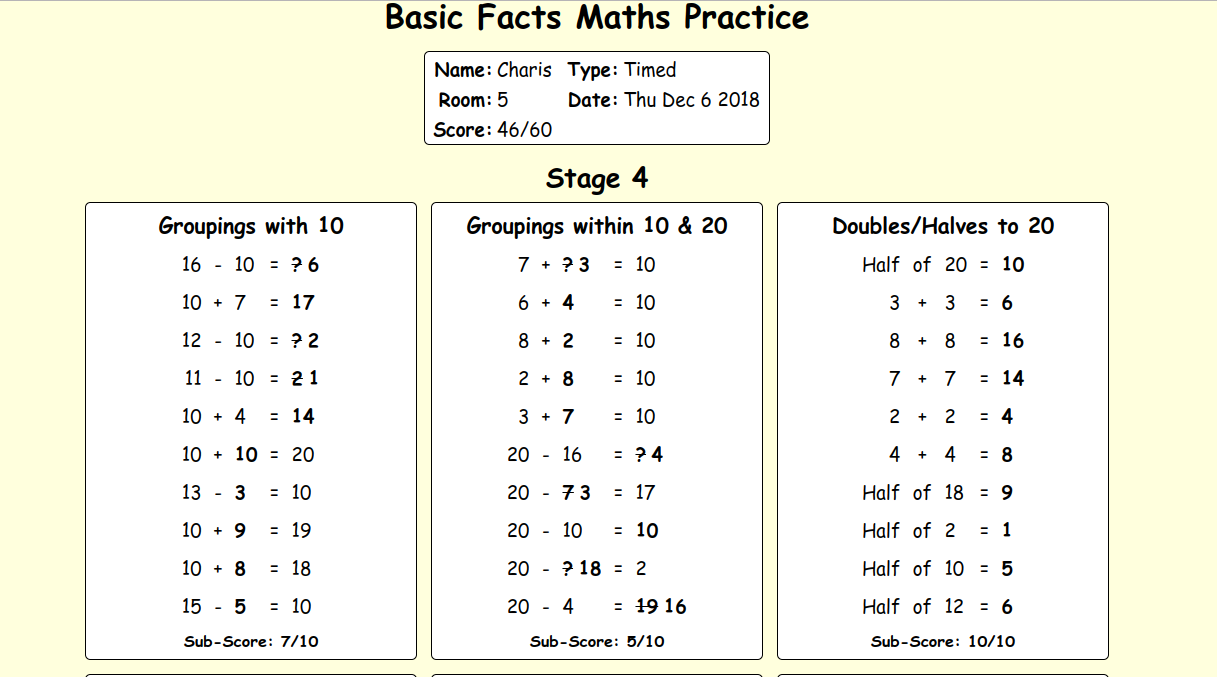The height and width of the screenshot is (677, 1217).
Task: Click the Doubles/Halves to 20 title
Action: pos(943,226)
